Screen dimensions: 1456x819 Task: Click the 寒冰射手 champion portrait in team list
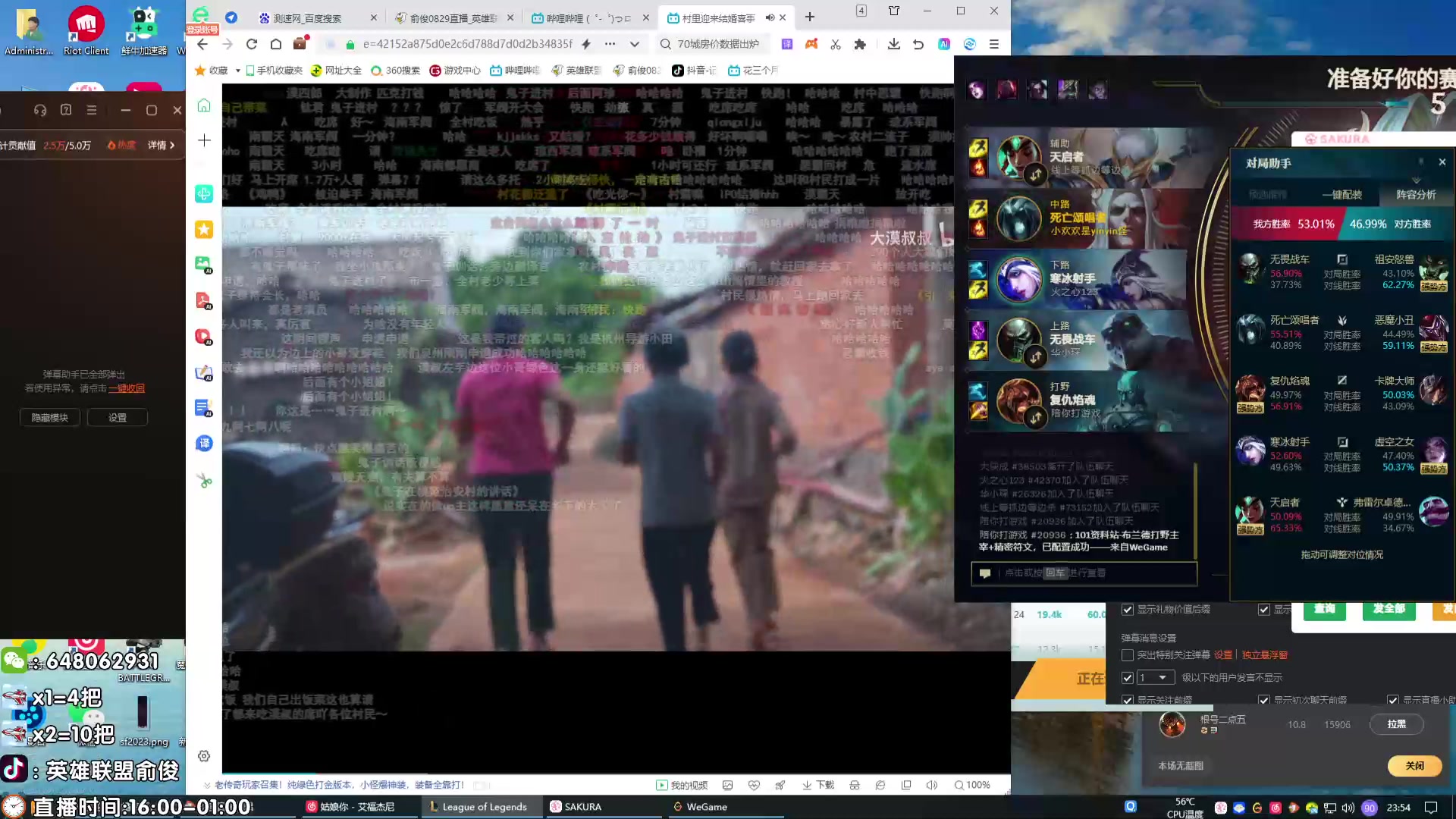coord(1018,279)
